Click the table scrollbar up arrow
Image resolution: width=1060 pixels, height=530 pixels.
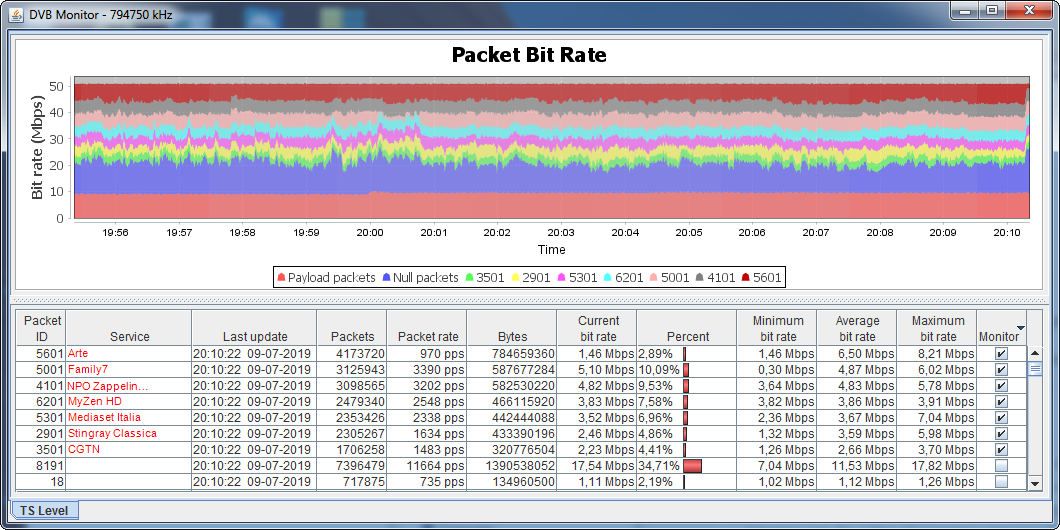pos(1035,354)
